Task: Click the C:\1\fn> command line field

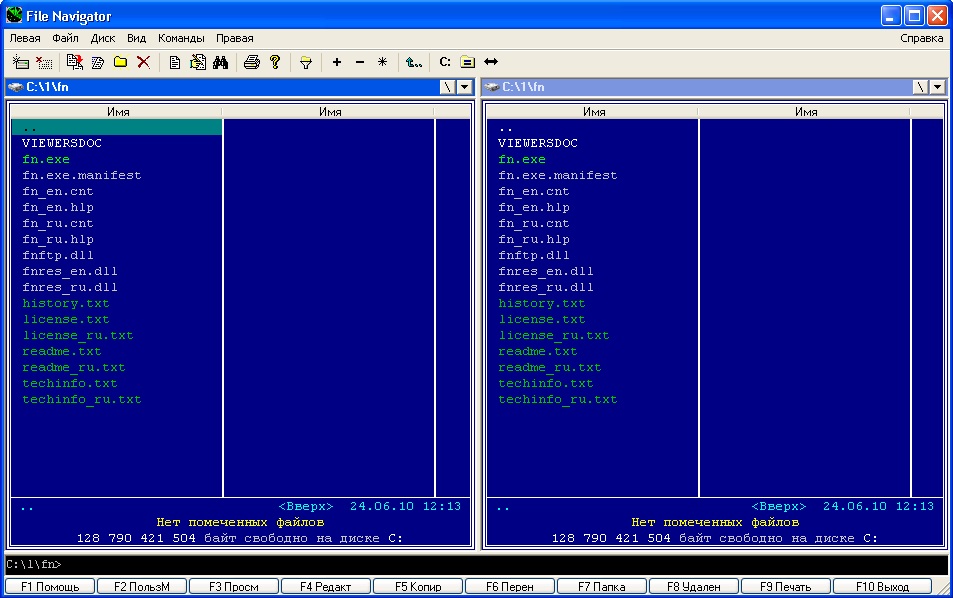Action: pos(476,565)
